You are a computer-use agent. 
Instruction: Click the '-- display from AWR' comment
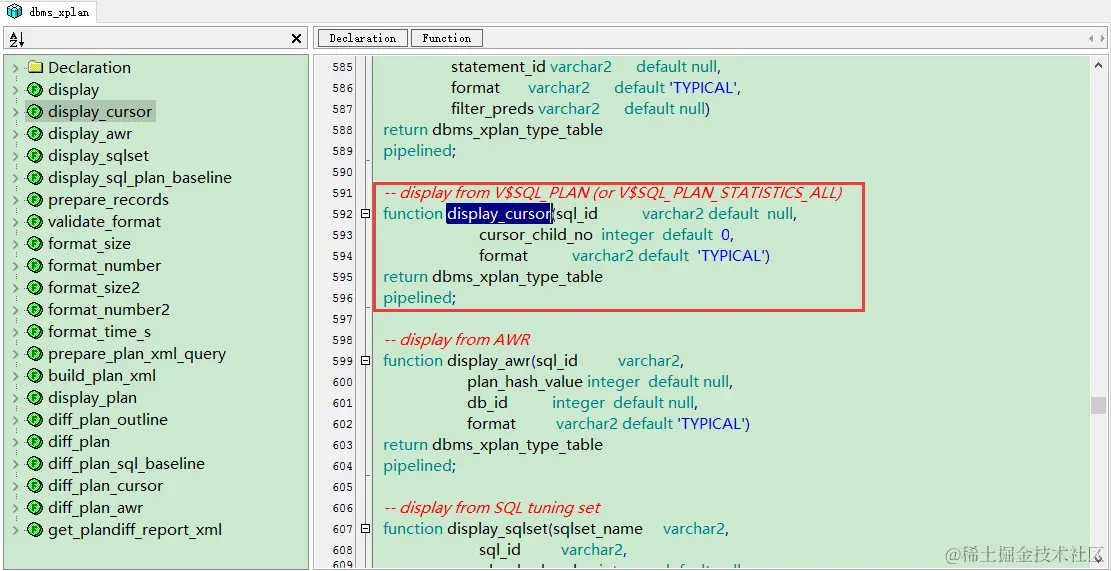[x=457, y=339]
